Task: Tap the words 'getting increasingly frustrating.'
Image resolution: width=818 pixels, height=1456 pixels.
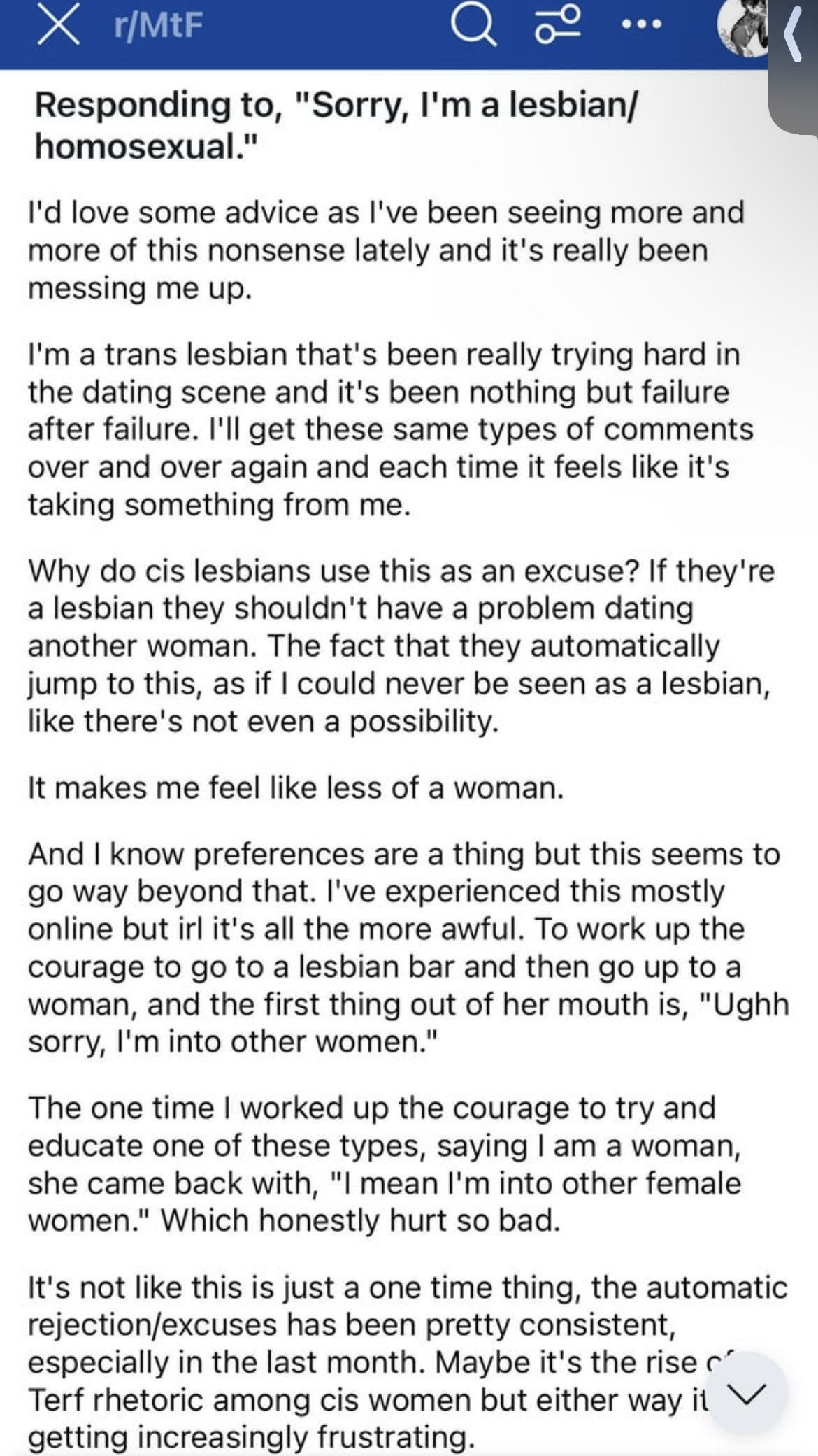Action: tap(252, 1437)
